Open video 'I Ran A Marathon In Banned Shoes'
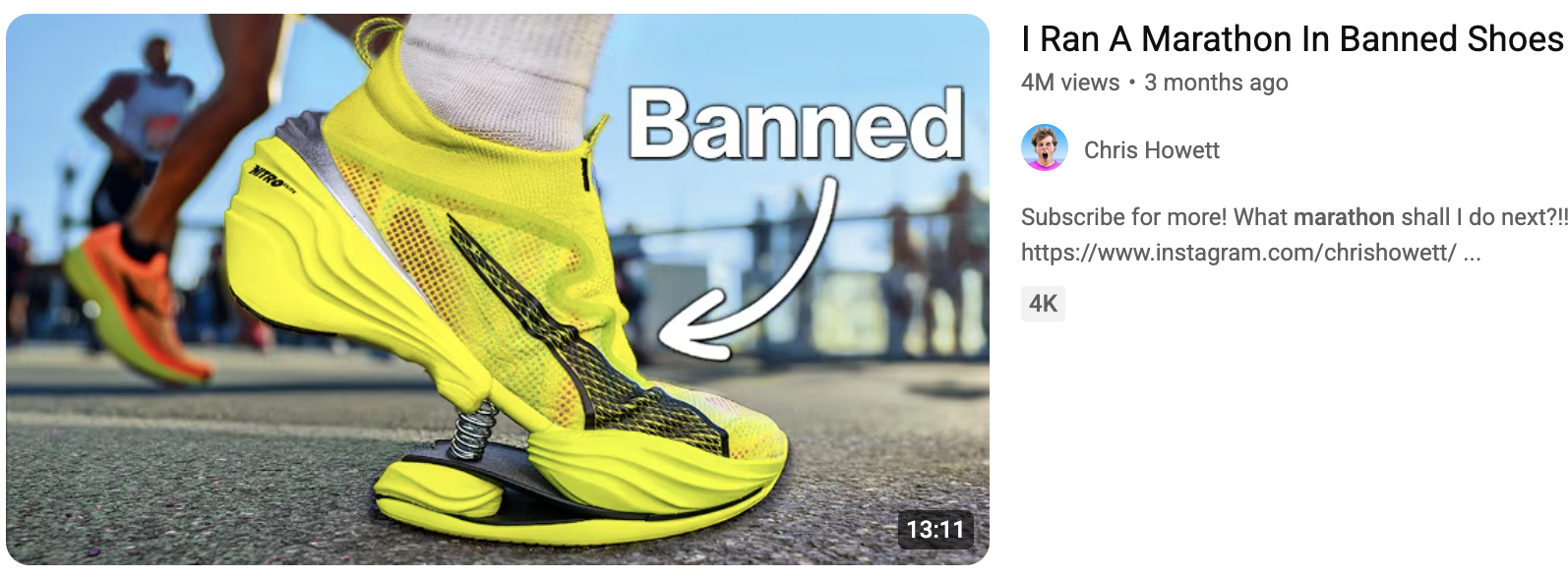Viewport: 1568px width, 578px height. click(x=1292, y=39)
